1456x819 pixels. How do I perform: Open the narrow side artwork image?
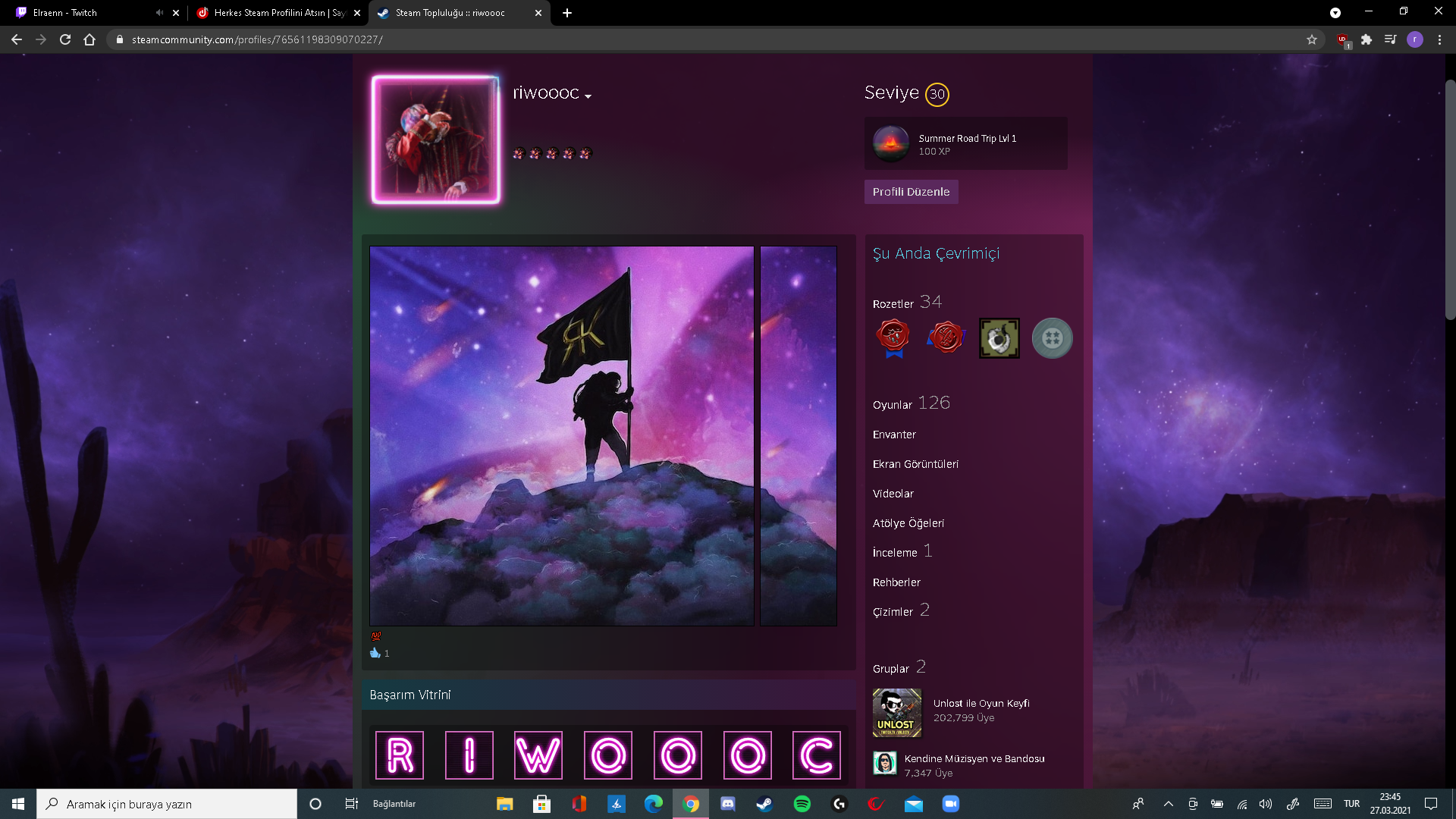799,436
